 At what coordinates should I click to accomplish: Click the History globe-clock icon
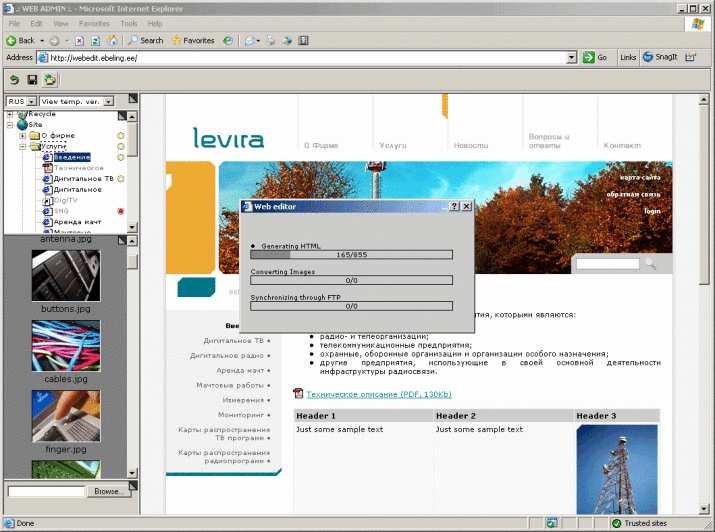click(228, 41)
